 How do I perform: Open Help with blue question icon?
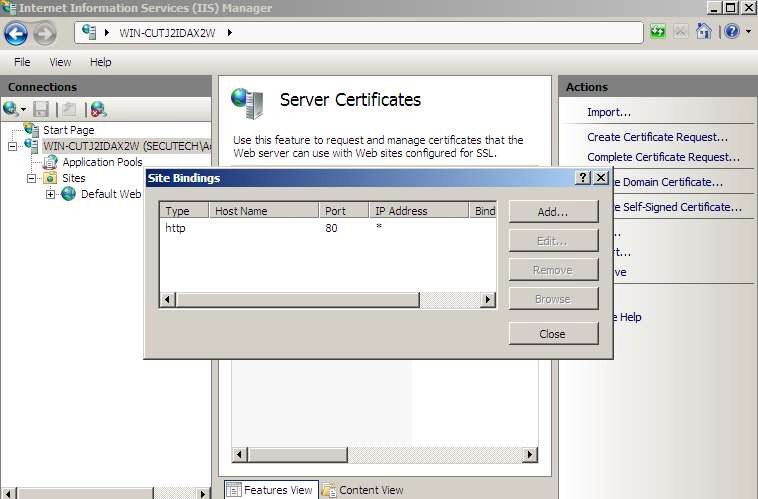coord(732,32)
